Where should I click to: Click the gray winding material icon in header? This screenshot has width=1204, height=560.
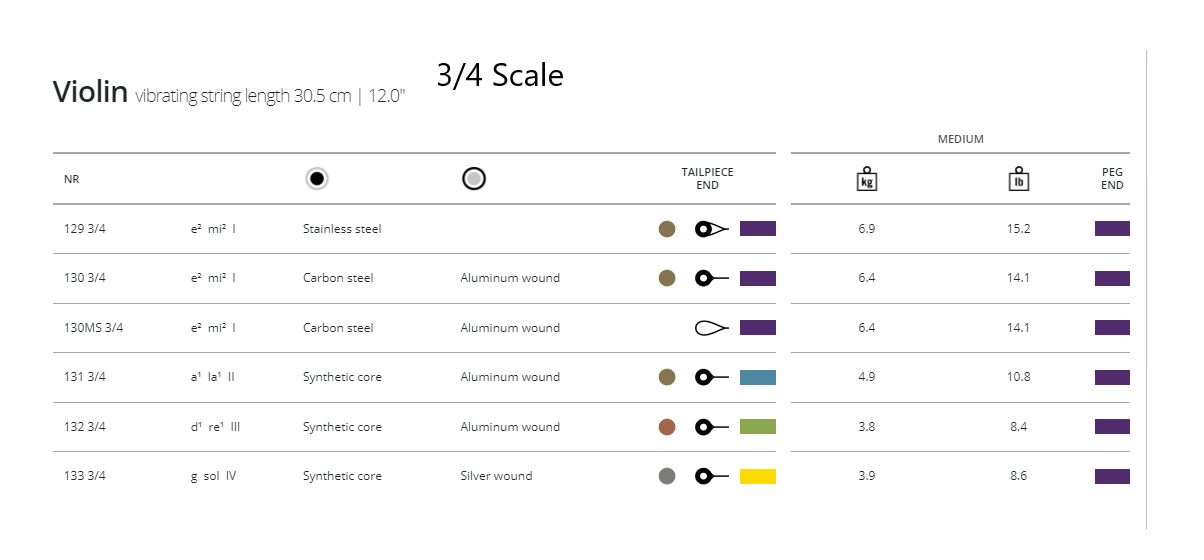pos(474,179)
